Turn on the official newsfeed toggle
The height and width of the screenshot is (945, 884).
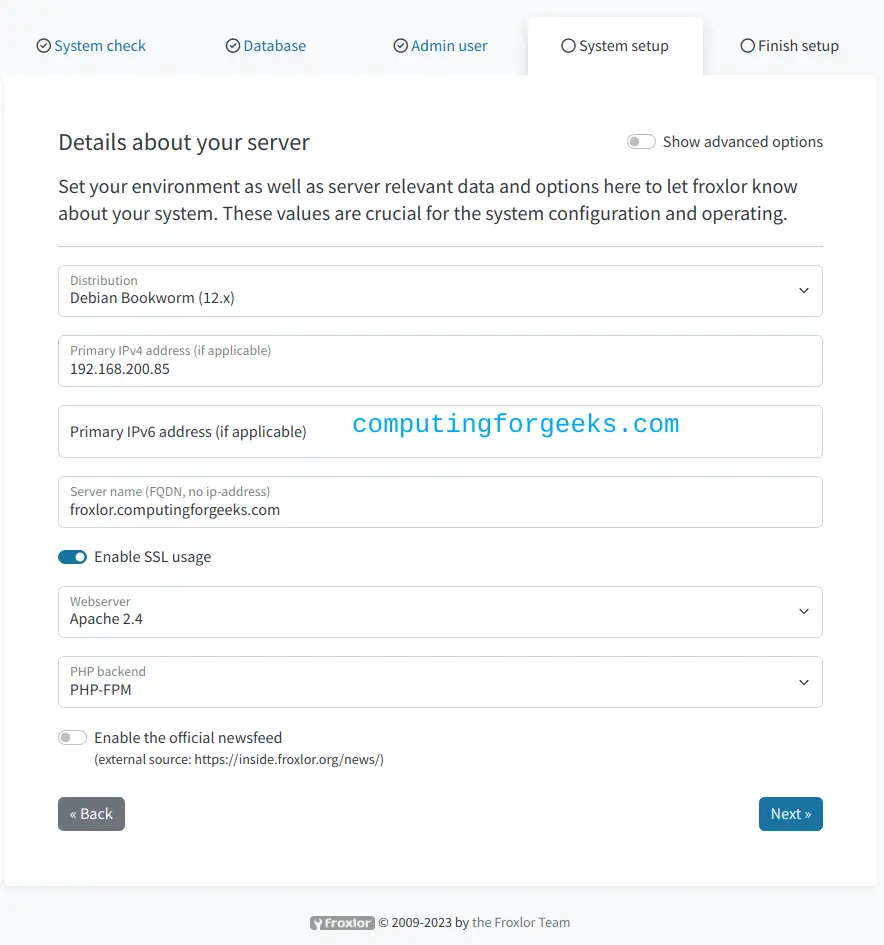(x=72, y=738)
